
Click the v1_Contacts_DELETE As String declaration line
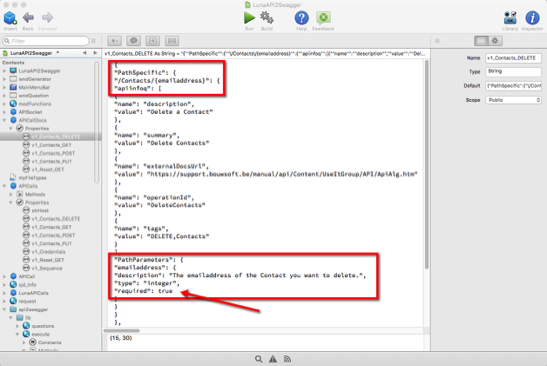click(x=265, y=53)
